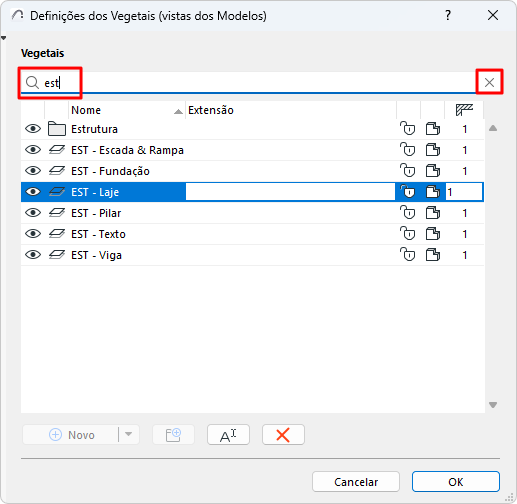Click the layer icon of EST - Fundação

click(x=57, y=171)
